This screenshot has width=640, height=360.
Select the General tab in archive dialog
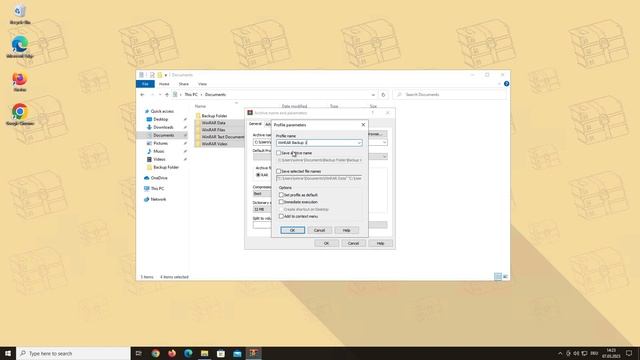click(x=256, y=124)
